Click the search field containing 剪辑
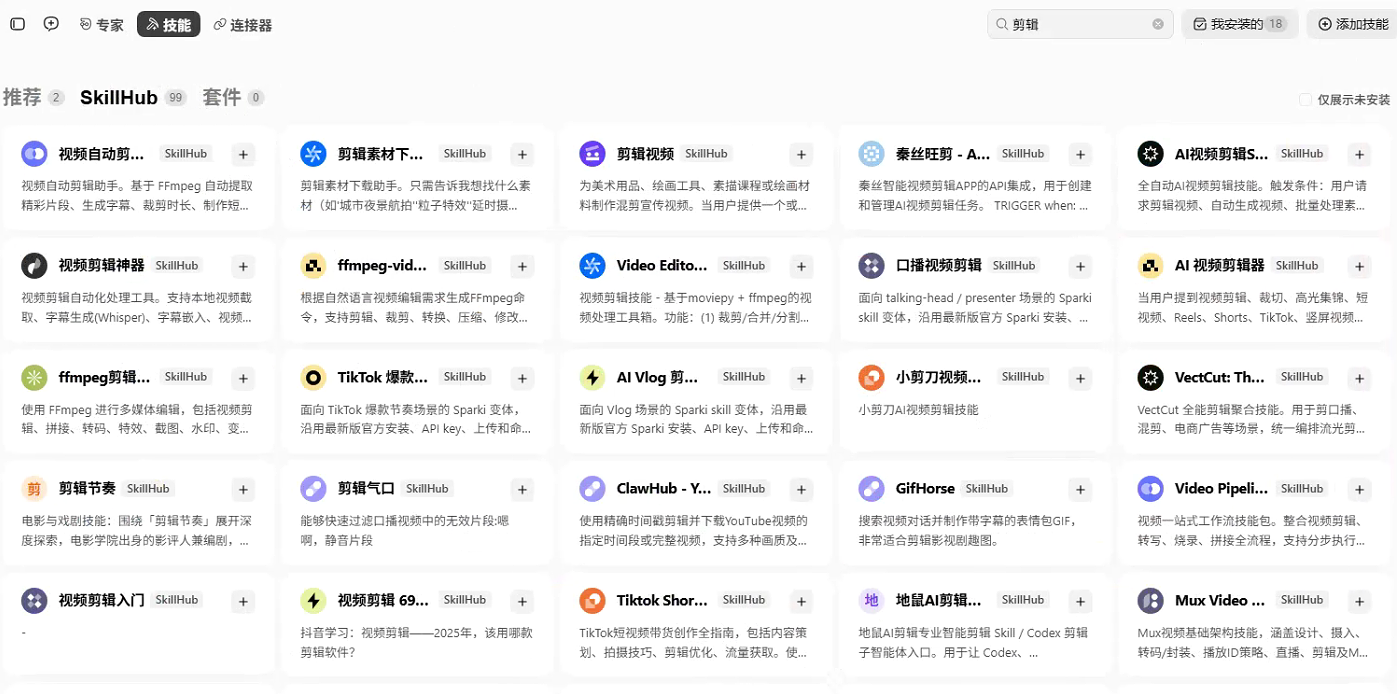Image resolution: width=1397 pixels, height=694 pixels. (1080, 24)
